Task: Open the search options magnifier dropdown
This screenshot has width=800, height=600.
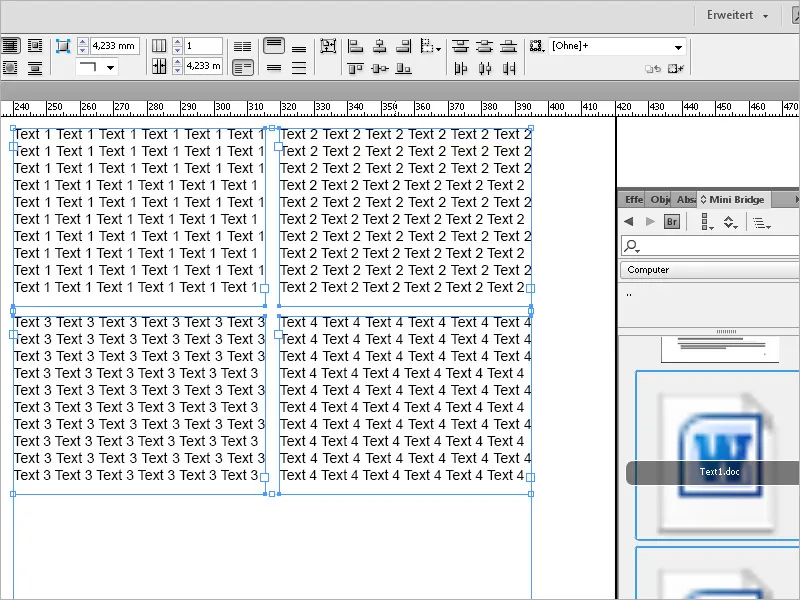Action: click(x=632, y=246)
